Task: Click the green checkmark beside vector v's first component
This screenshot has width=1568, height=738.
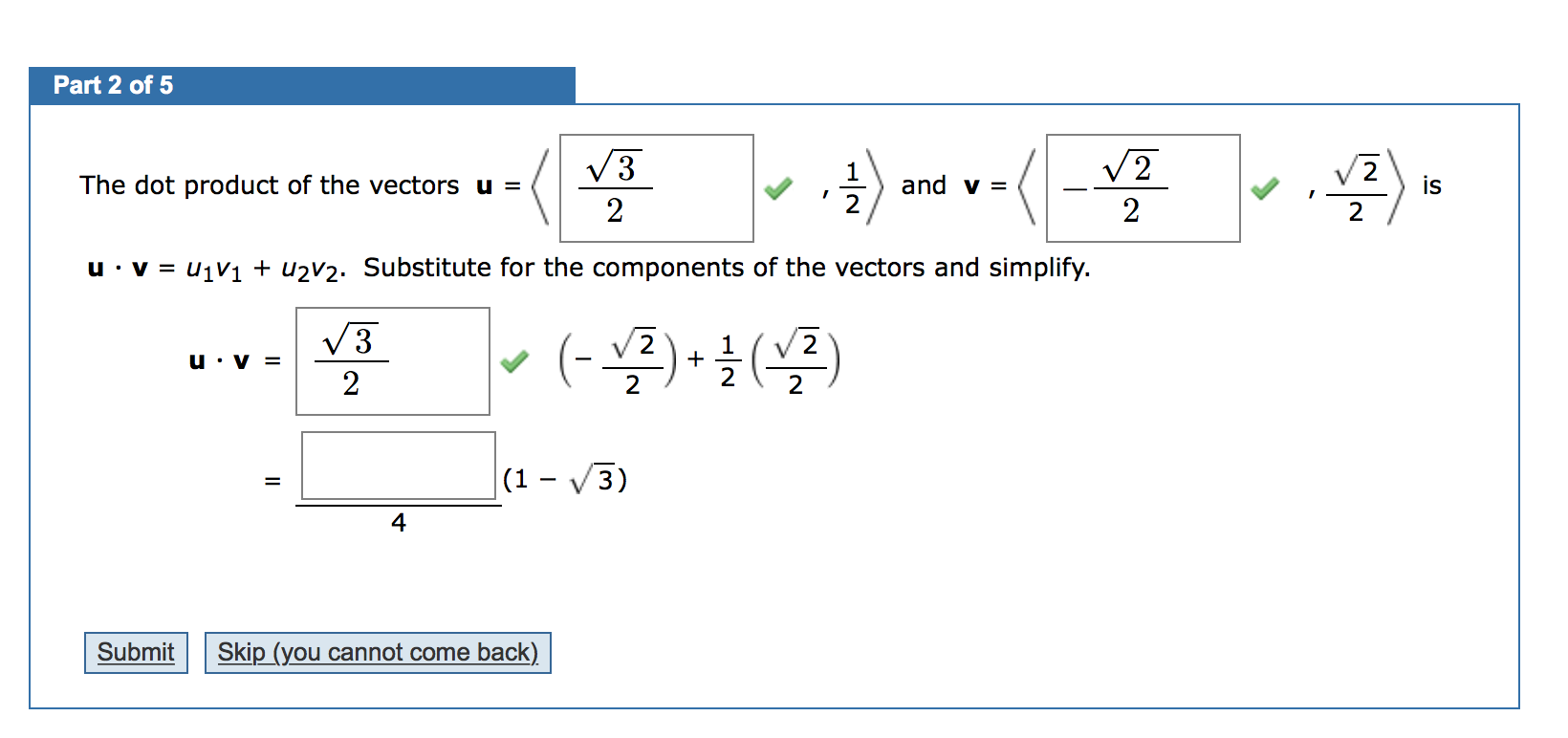Action: tap(1264, 188)
